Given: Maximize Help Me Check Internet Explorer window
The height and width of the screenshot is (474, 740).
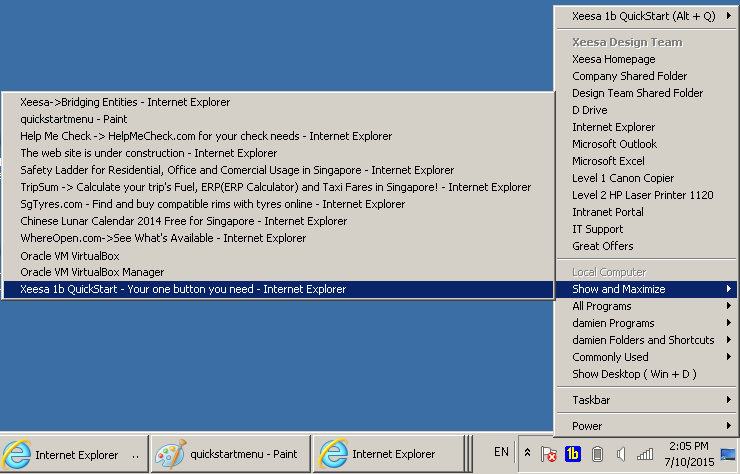Looking at the screenshot, I should 278,136.
